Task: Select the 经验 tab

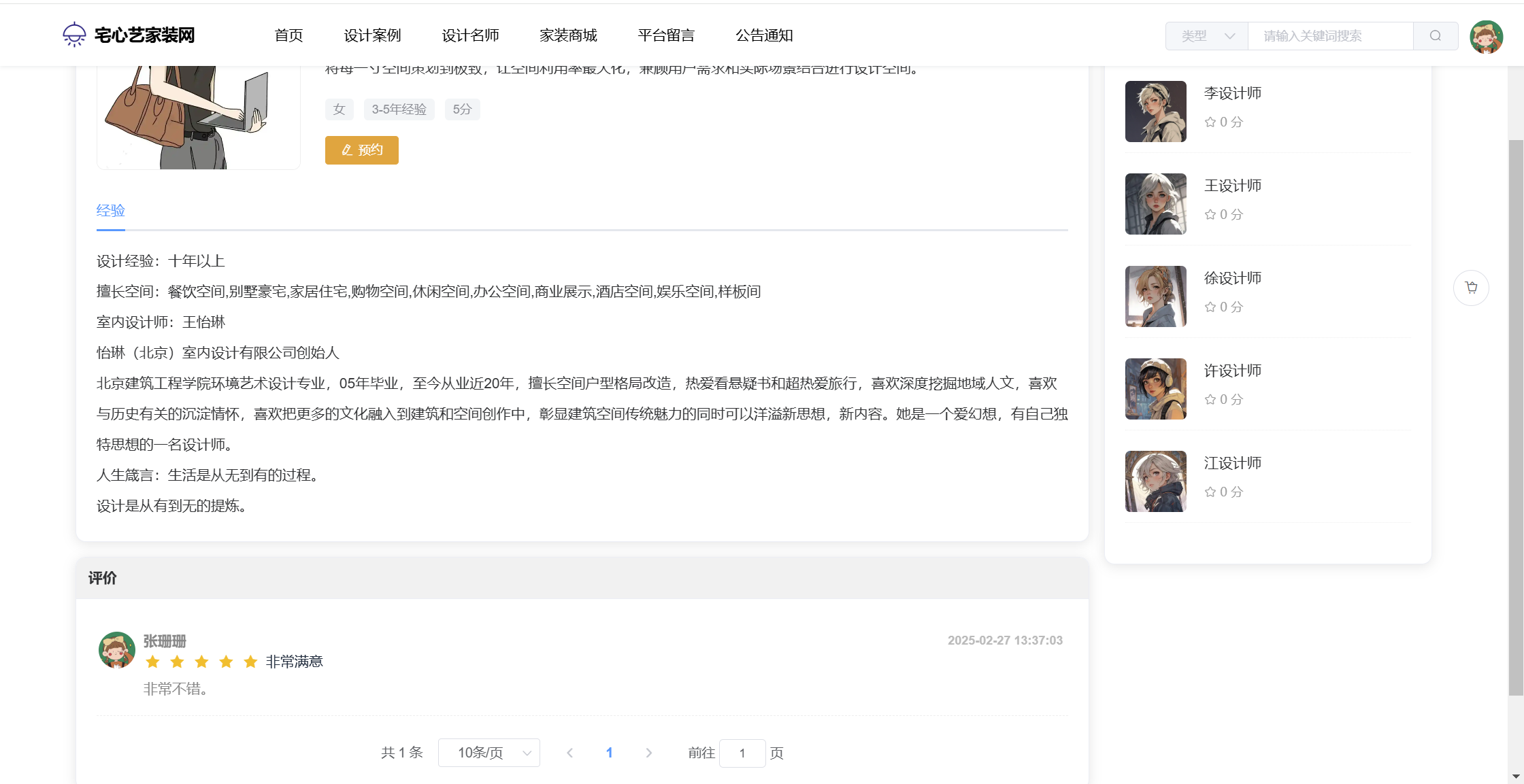Action: [110, 211]
